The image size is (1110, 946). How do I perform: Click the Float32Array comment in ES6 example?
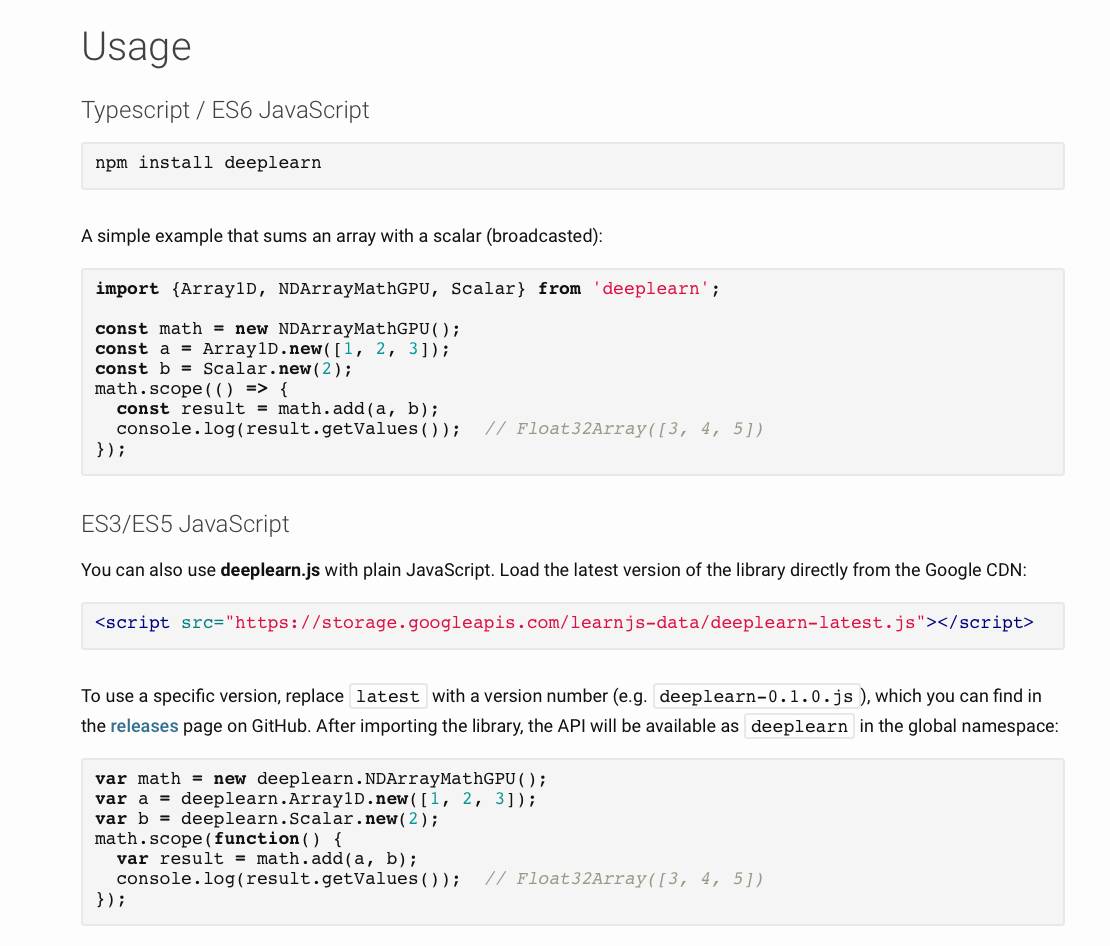tap(624, 429)
